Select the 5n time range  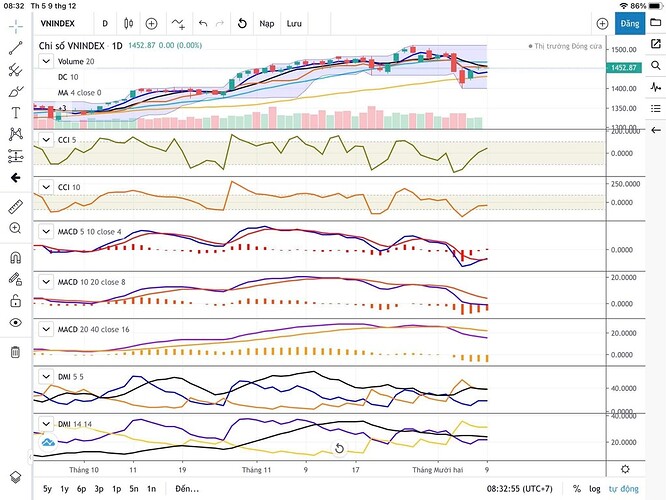coord(134,489)
